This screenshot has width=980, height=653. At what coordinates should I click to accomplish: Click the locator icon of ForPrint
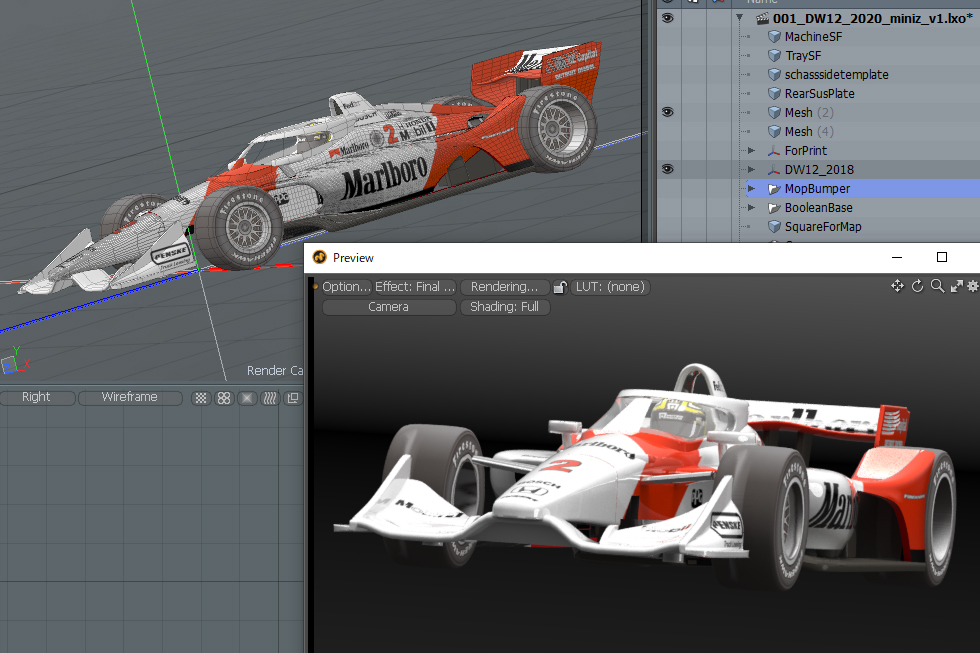coord(774,151)
